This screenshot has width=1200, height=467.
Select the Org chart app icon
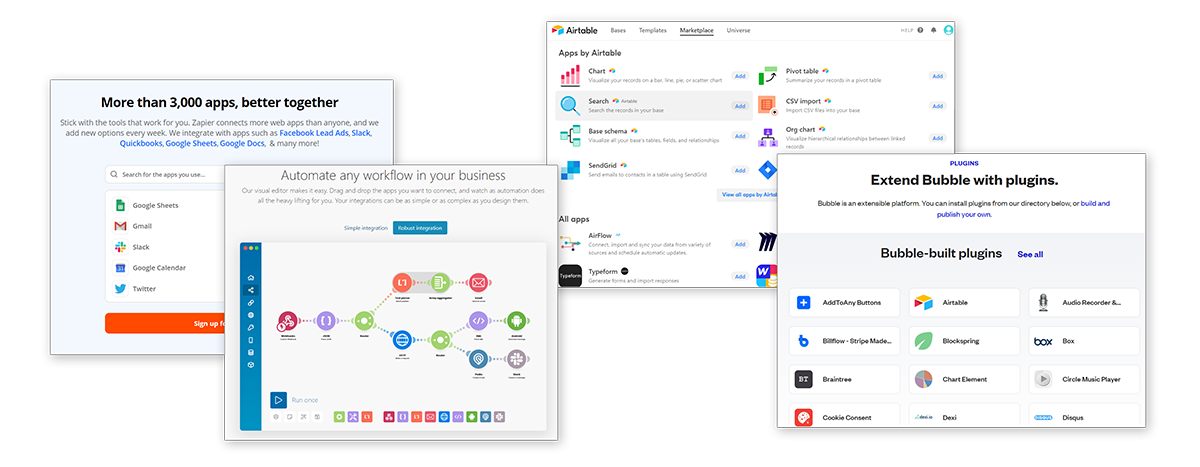click(x=768, y=136)
